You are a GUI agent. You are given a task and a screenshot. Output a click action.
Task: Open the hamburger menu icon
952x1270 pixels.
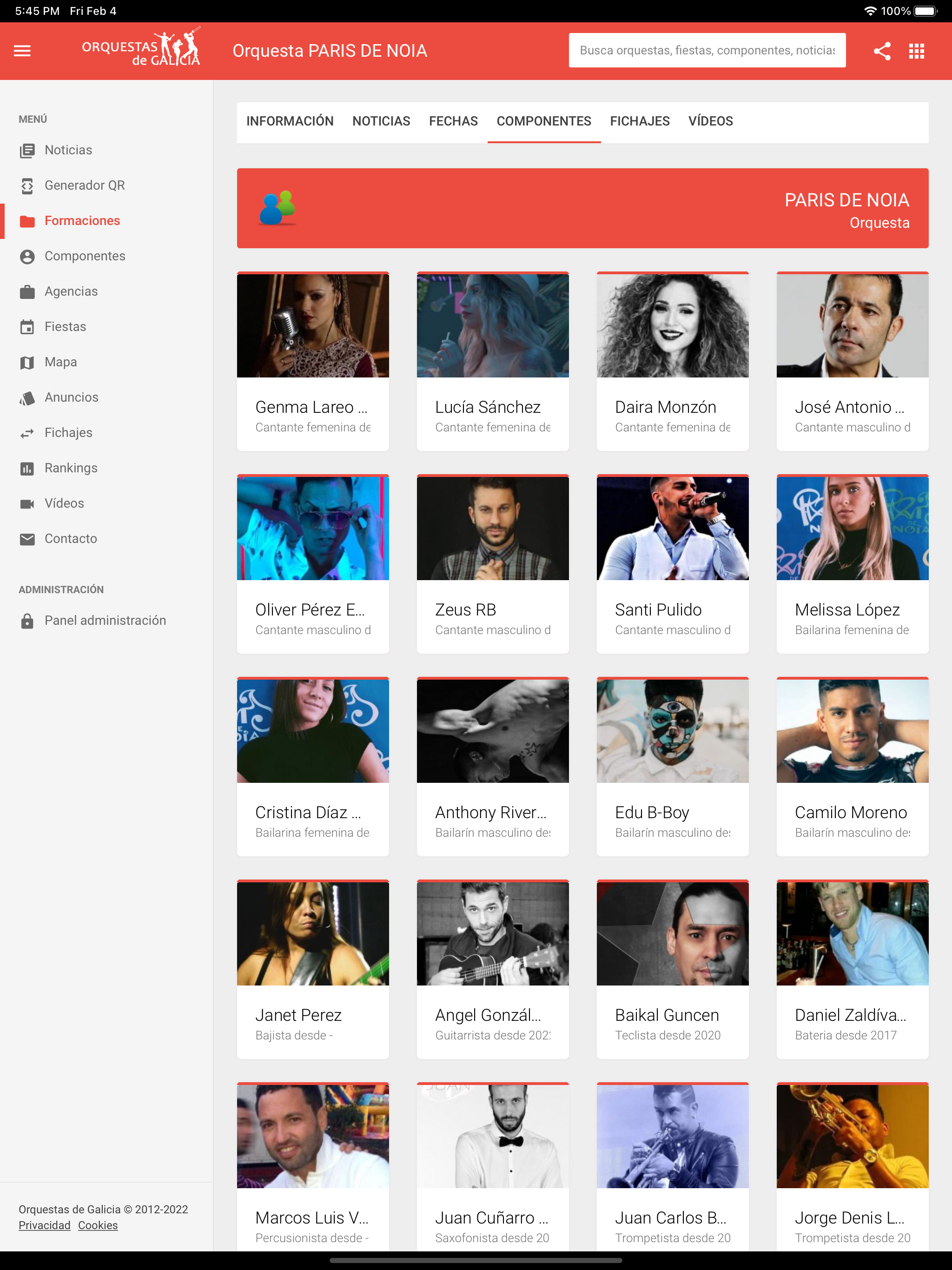pos(22,51)
